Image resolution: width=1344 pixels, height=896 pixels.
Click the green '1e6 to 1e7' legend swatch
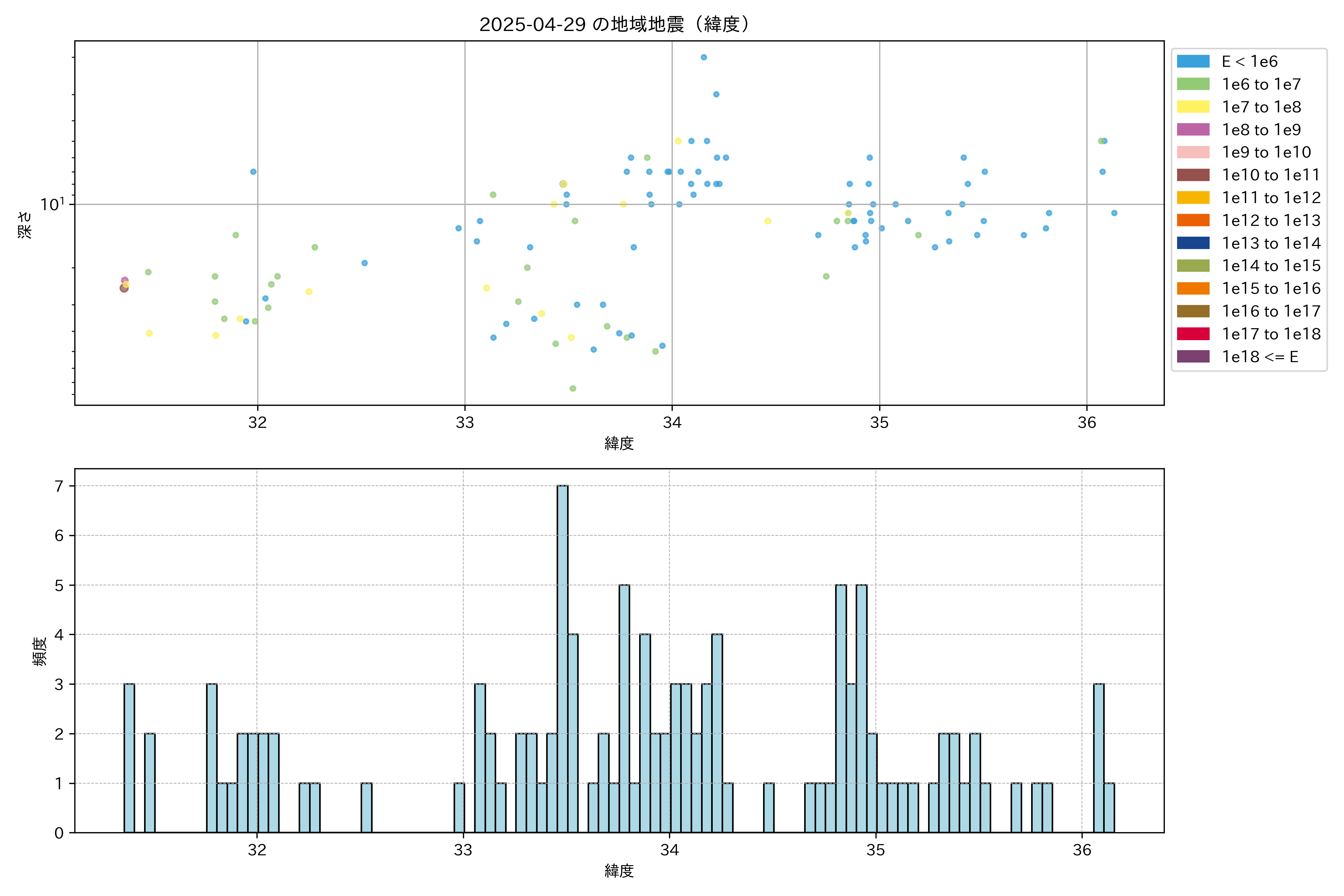point(1192,85)
